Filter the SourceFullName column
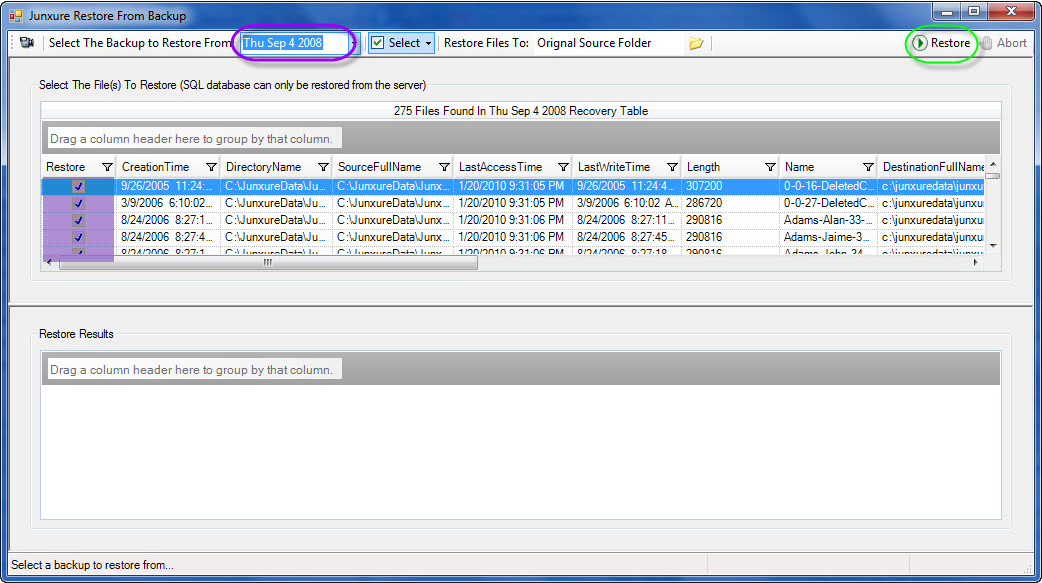Image resolution: width=1042 pixels, height=583 pixels. [444, 167]
